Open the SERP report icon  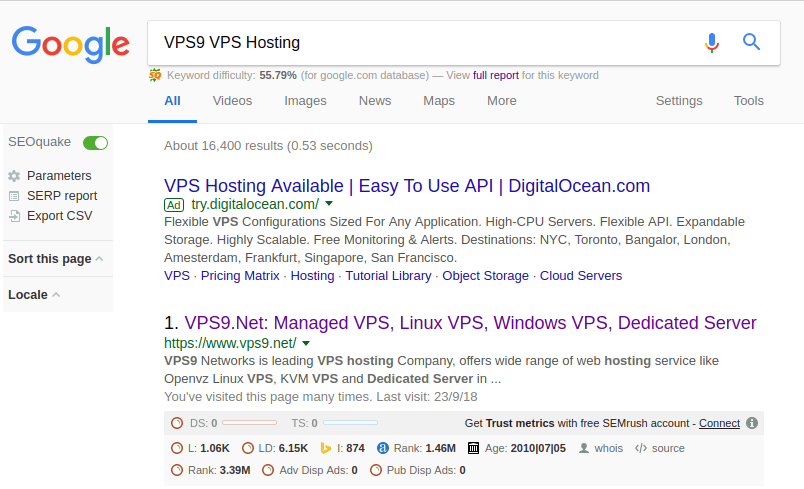(14, 196)
